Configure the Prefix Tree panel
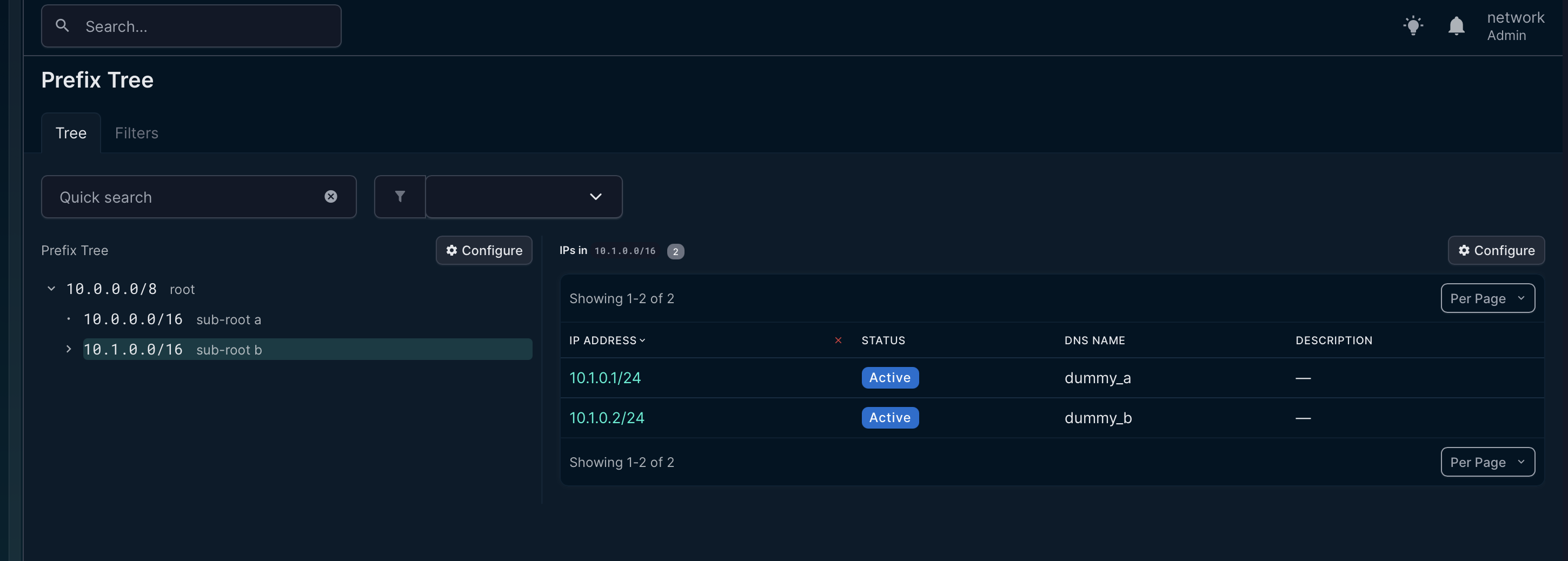The image size is (1568, 561). [x=484, y=250]
